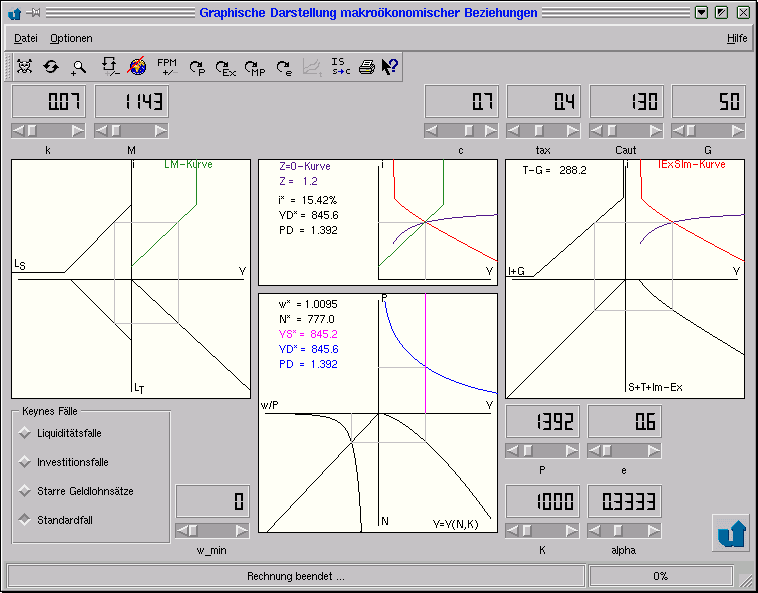Click the window shade button in title bar

(701, 13)
